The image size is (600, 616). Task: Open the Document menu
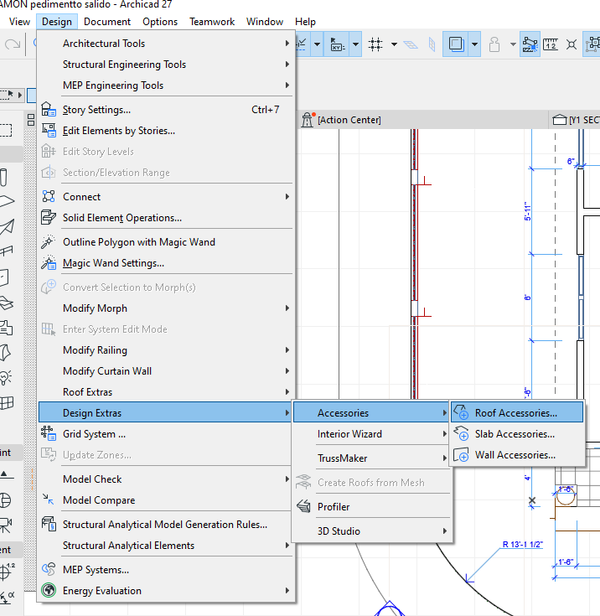point(107,21)
